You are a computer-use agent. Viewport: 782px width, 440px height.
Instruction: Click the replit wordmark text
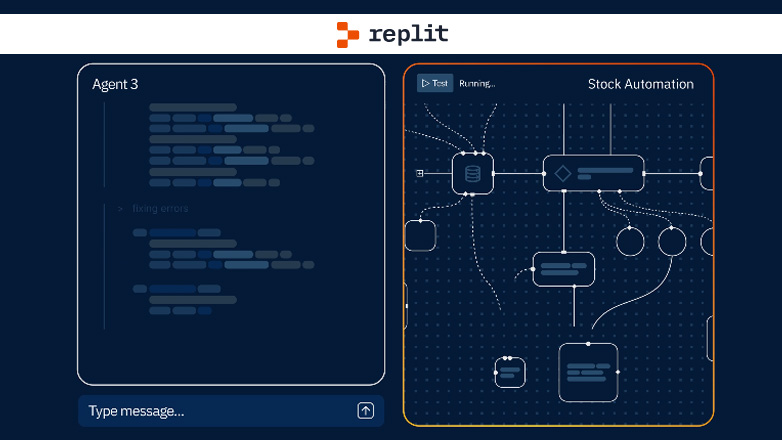408,34
